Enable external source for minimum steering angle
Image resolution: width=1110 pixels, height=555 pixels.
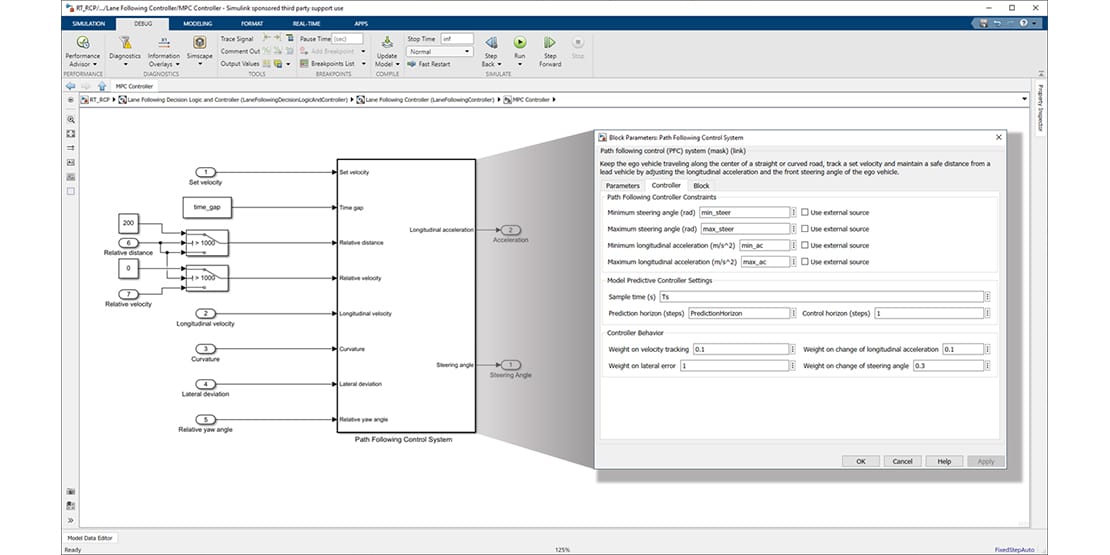[x=804, y=213]
